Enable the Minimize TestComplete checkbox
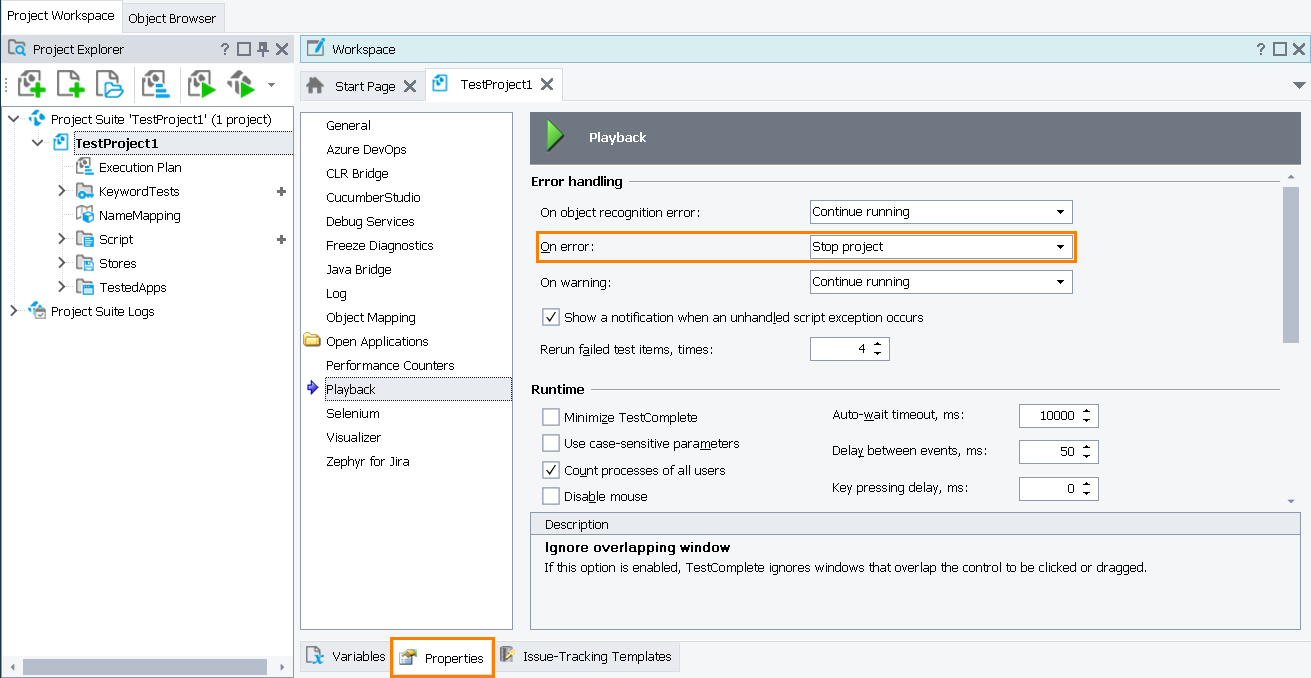This screenshot has width=1311, height=678. [x=551, y=417]
